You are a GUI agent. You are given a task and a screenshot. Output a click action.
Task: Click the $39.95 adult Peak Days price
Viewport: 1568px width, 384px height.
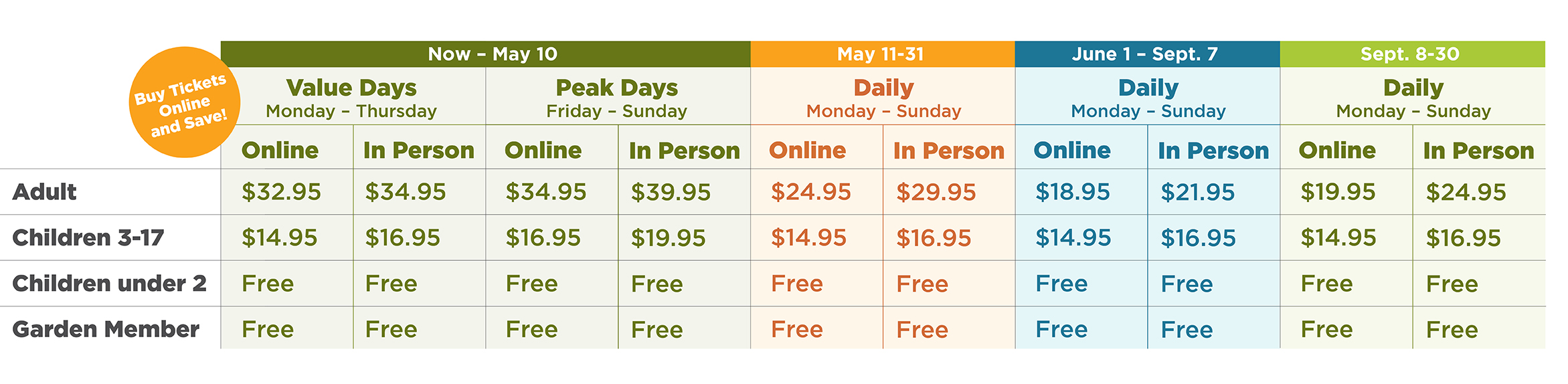[671, 193]
